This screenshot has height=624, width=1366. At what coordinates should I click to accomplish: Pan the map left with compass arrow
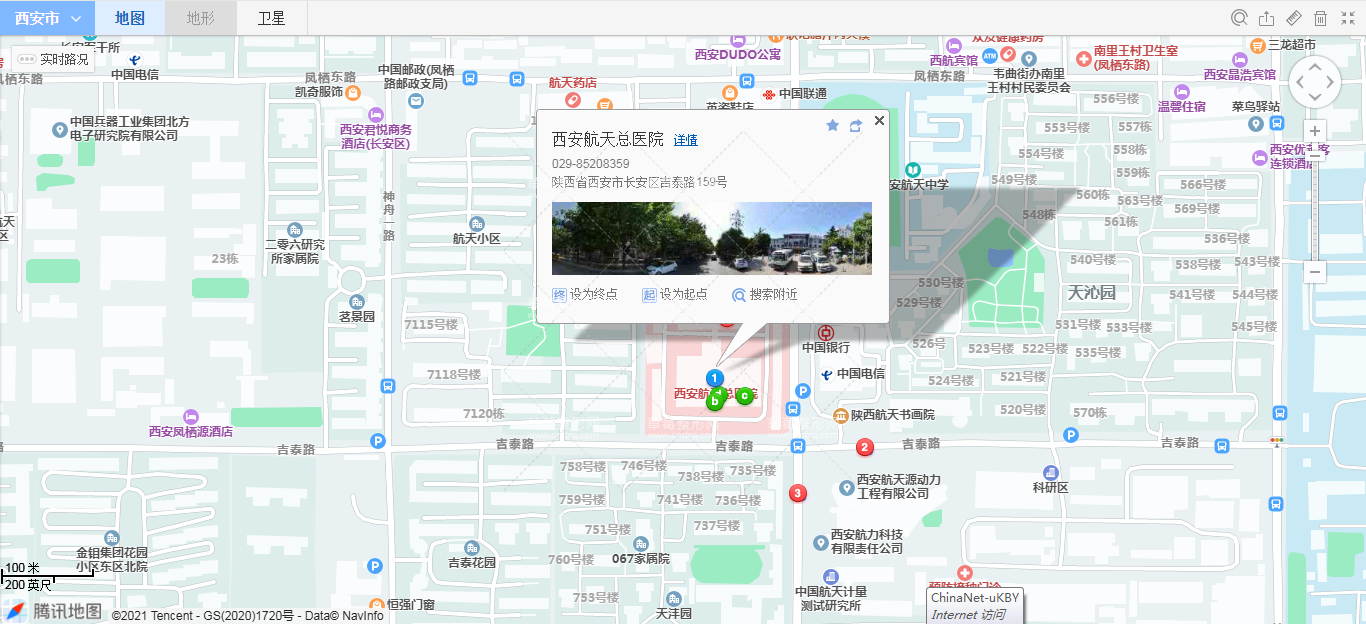pyautogui.click(x=1300, y=83)
